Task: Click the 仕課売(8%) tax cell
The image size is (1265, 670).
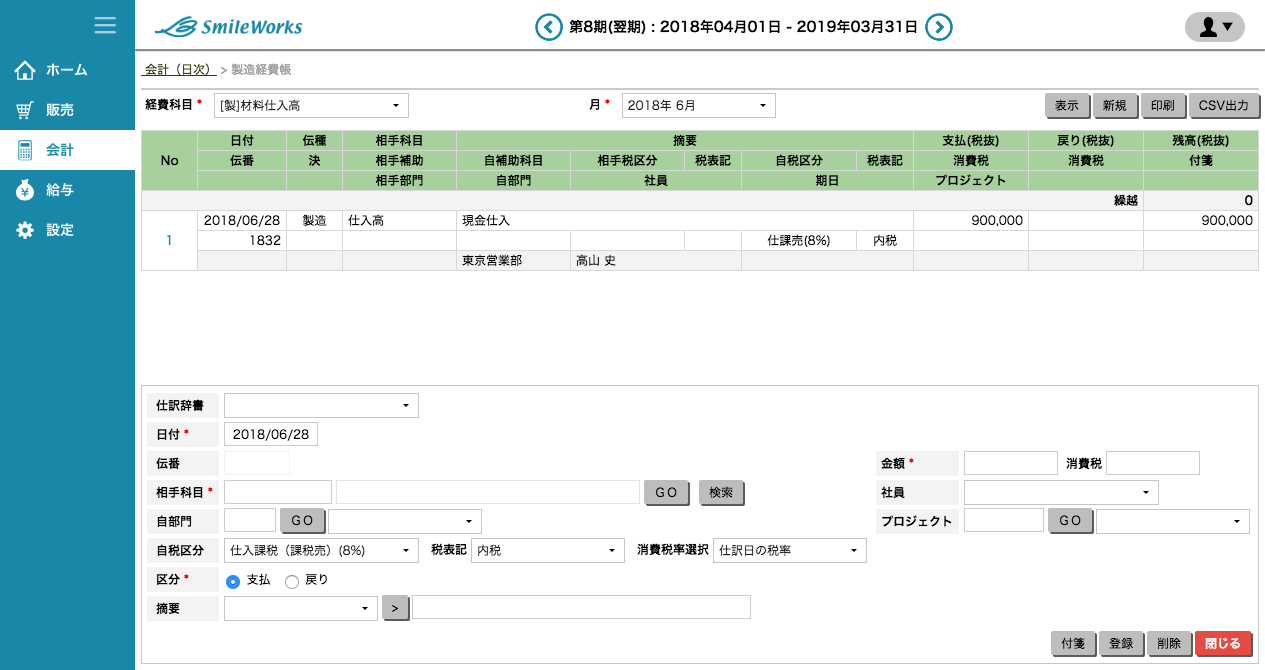Action: 799,240
